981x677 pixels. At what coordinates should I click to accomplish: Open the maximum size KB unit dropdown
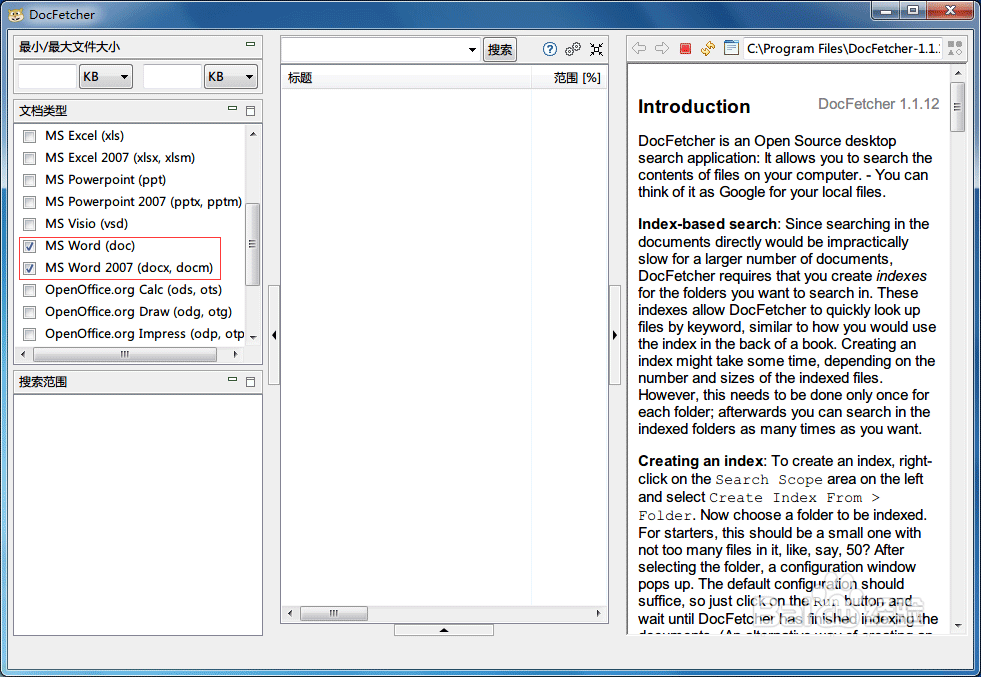pyautogui.click(x=231, y=76)
